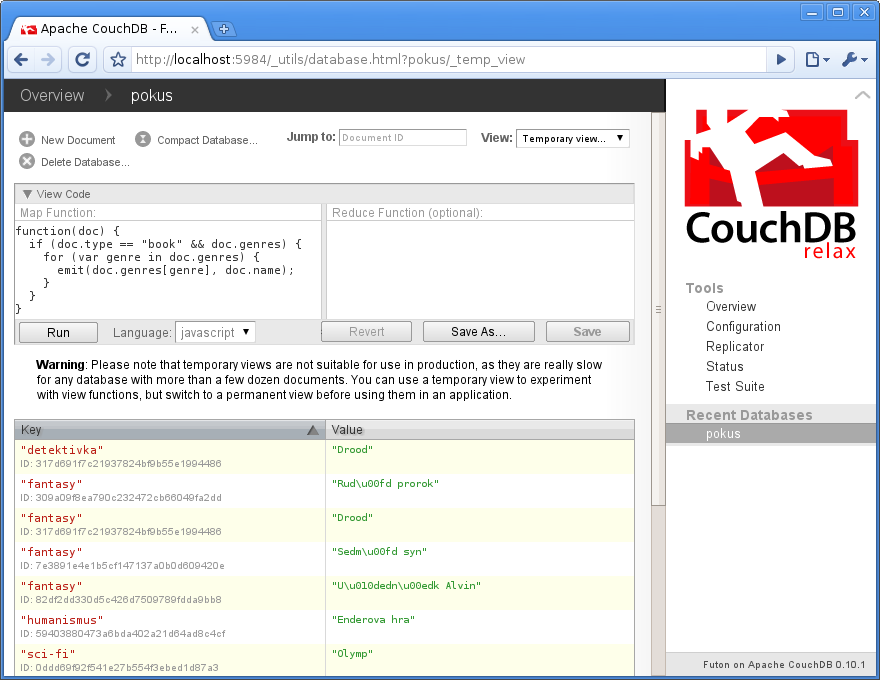
Task: Click the Save button
Action: (588, 332)
